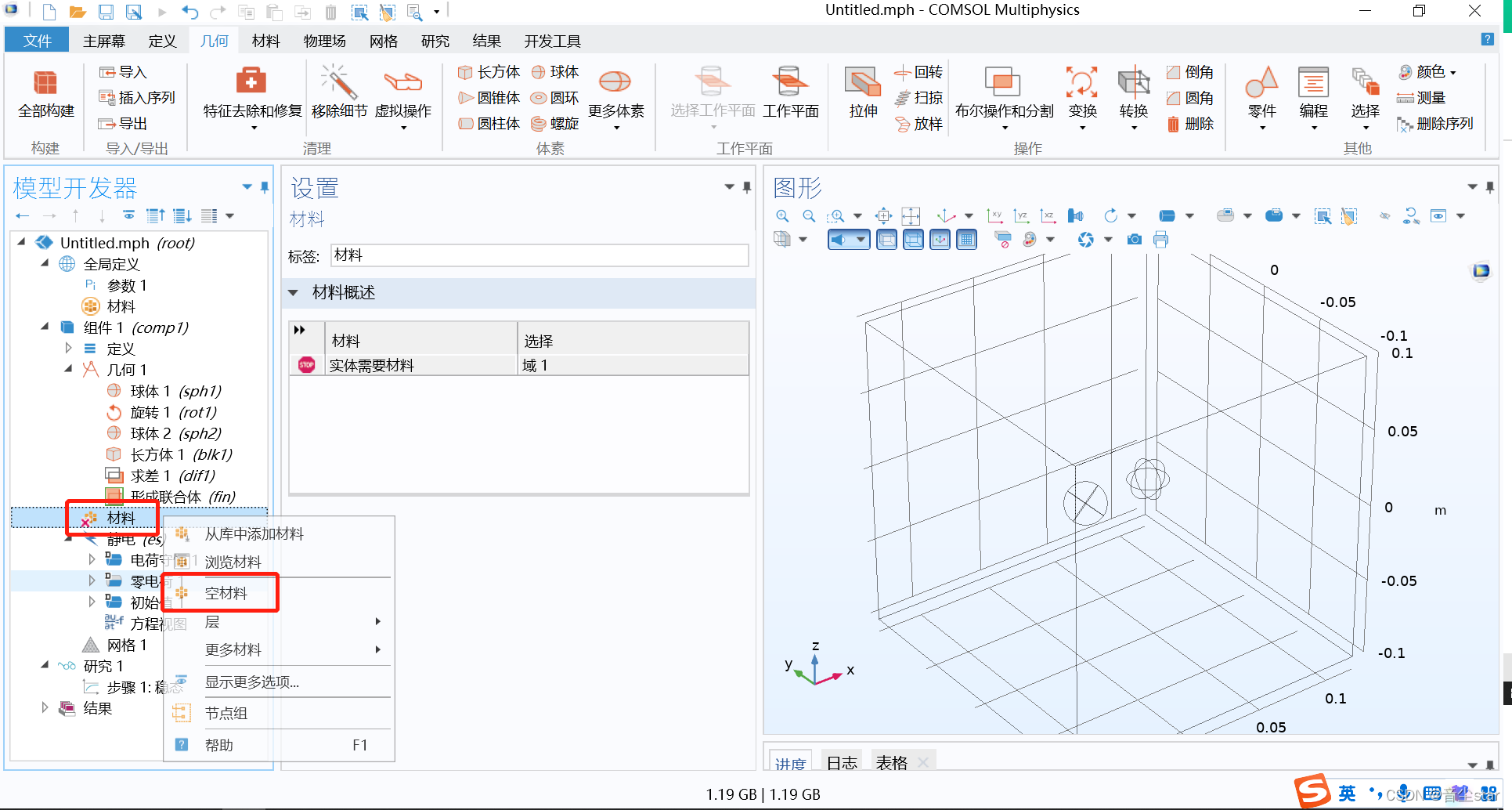Switch to the 日志 tab

pos(841,763)
